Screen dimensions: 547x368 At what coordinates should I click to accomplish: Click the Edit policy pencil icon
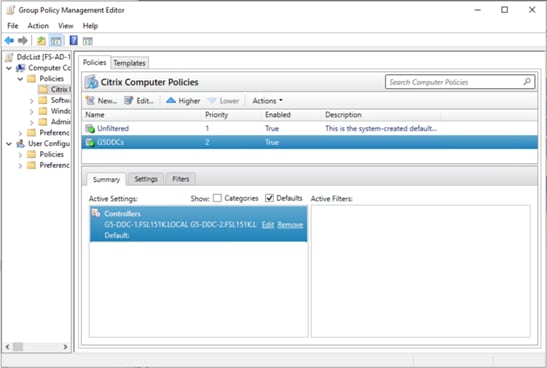[129, 101]
